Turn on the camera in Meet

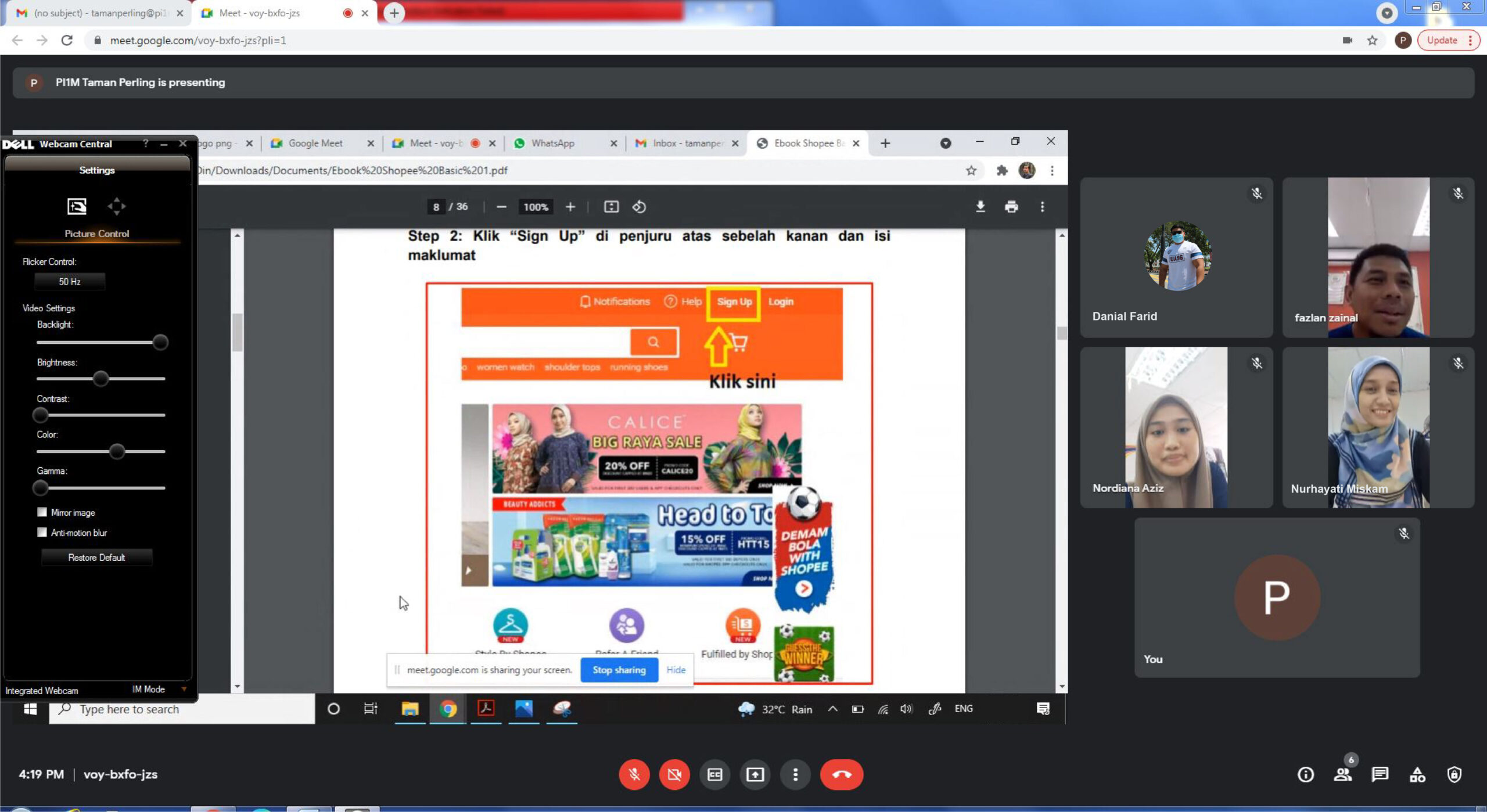[x=674, y=774]
